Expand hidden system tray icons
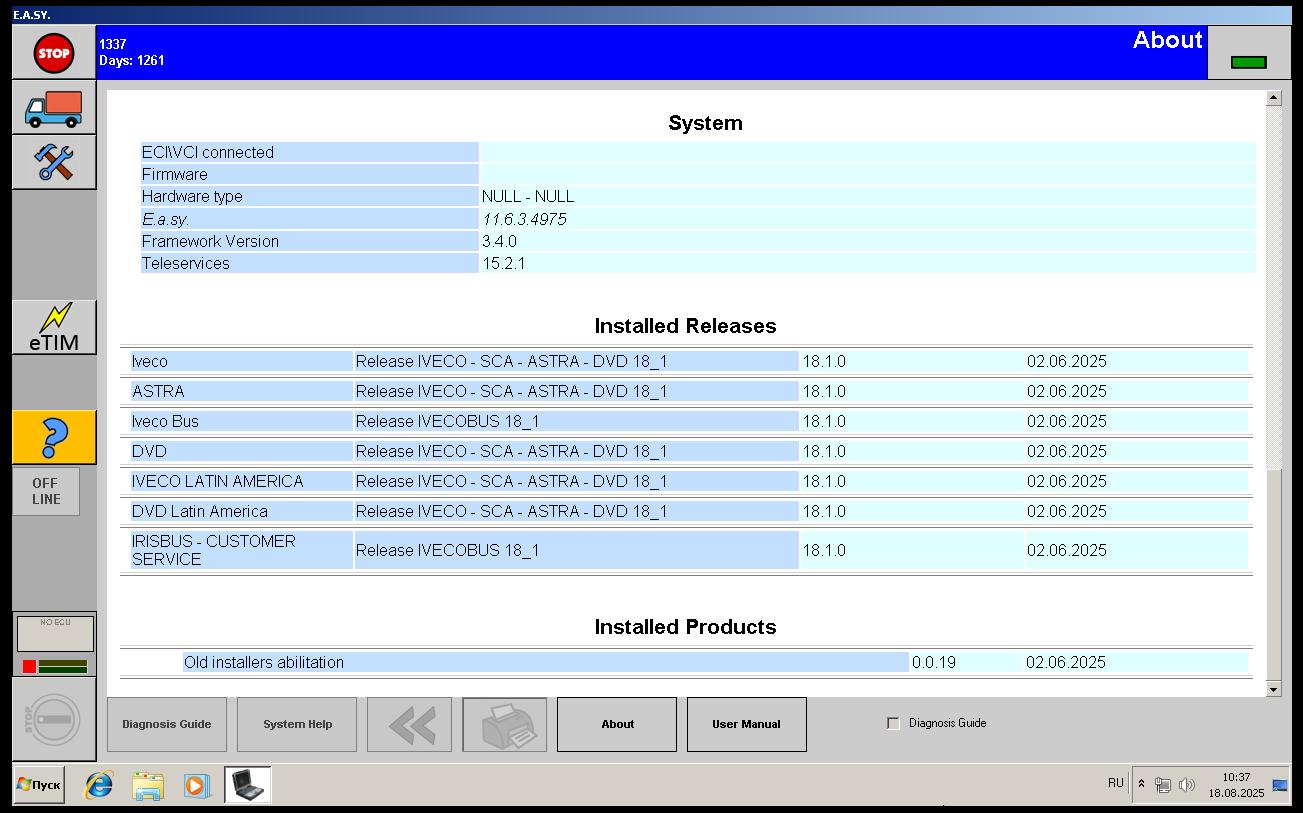Image resolution: width=1303 pixels, height=813 pixels. point(1141,784)
